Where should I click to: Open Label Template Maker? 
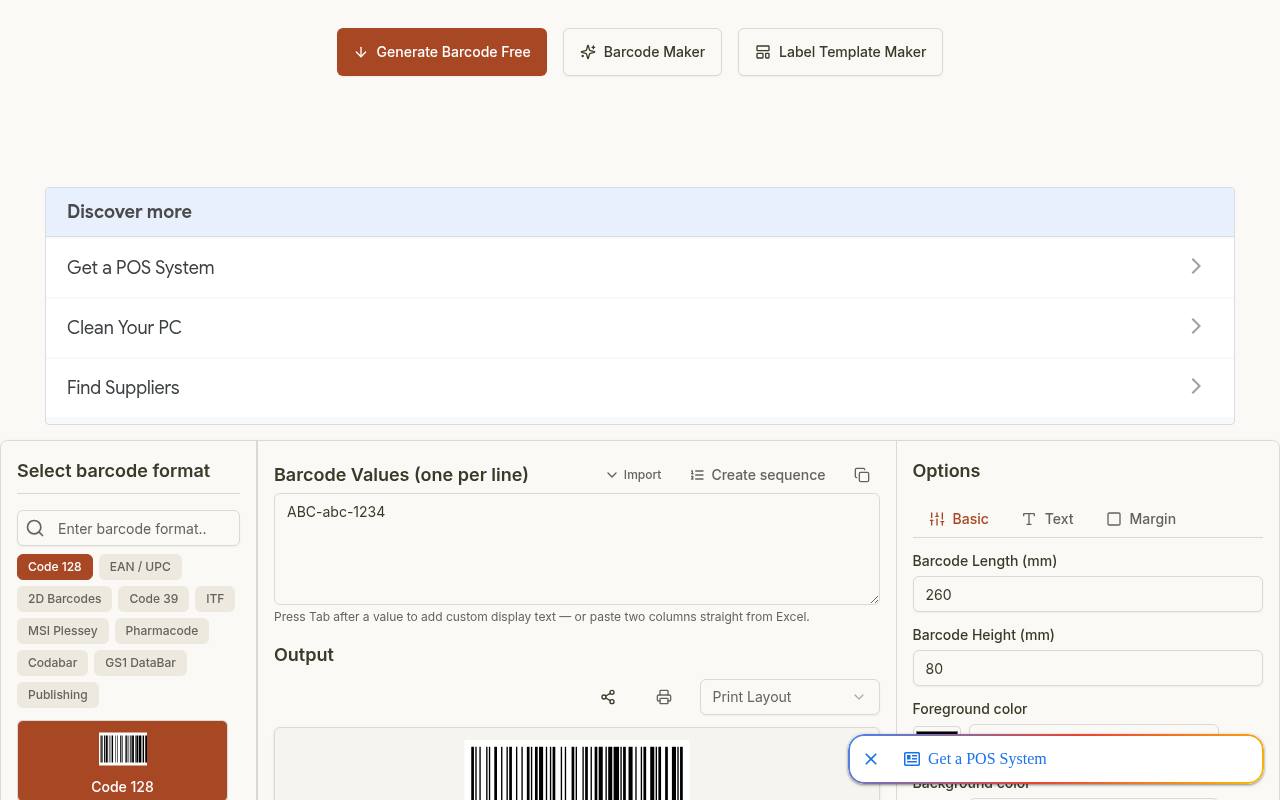(840, 52)
